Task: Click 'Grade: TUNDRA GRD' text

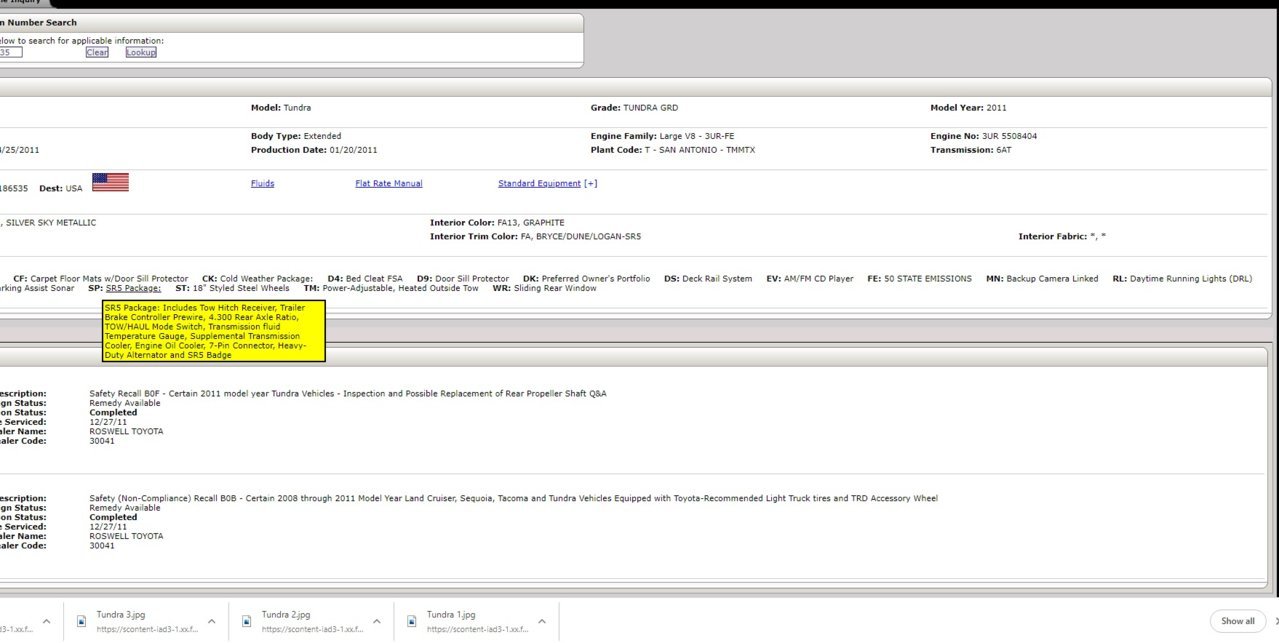Action: pyautogui.click(x=634, y=108)
